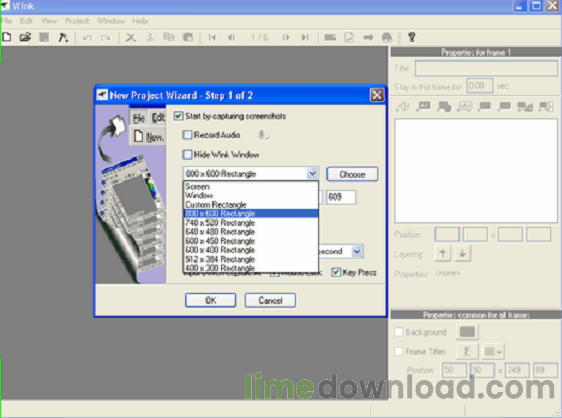Go to first frame using toolbar arrow
The width and height of the screenshot is (562, 418).
click(x=212, y=37)
